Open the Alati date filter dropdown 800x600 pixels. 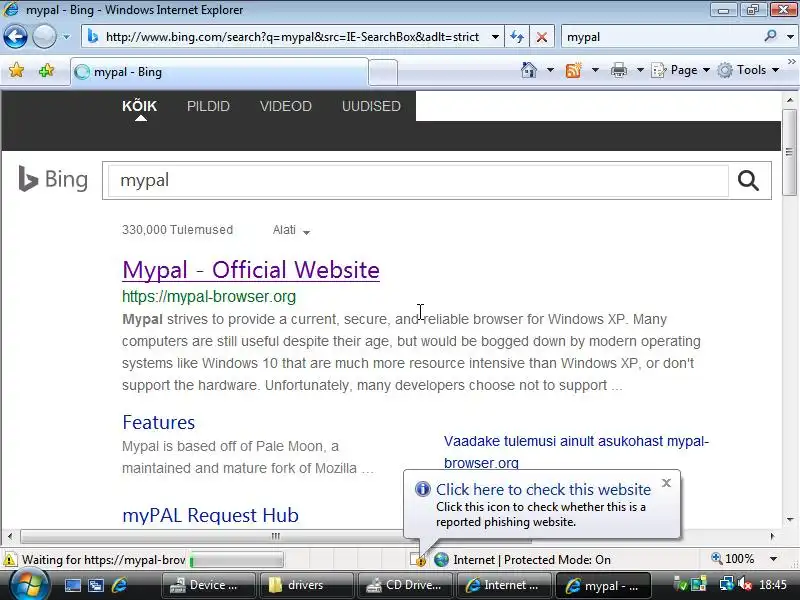291,230
